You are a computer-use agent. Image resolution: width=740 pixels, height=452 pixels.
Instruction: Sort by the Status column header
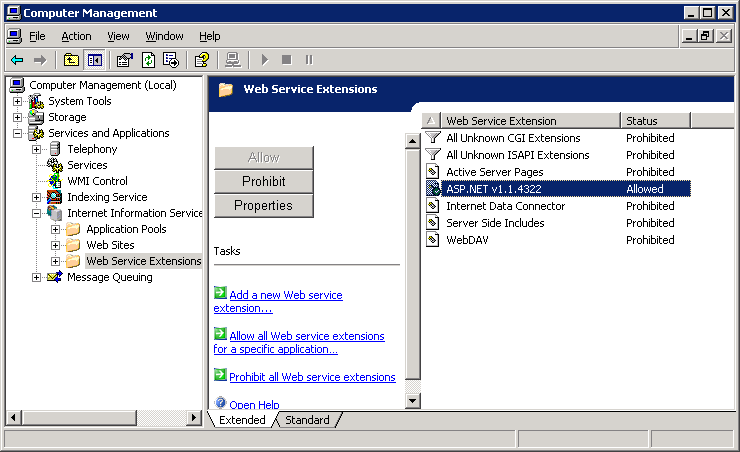point(654,120)
